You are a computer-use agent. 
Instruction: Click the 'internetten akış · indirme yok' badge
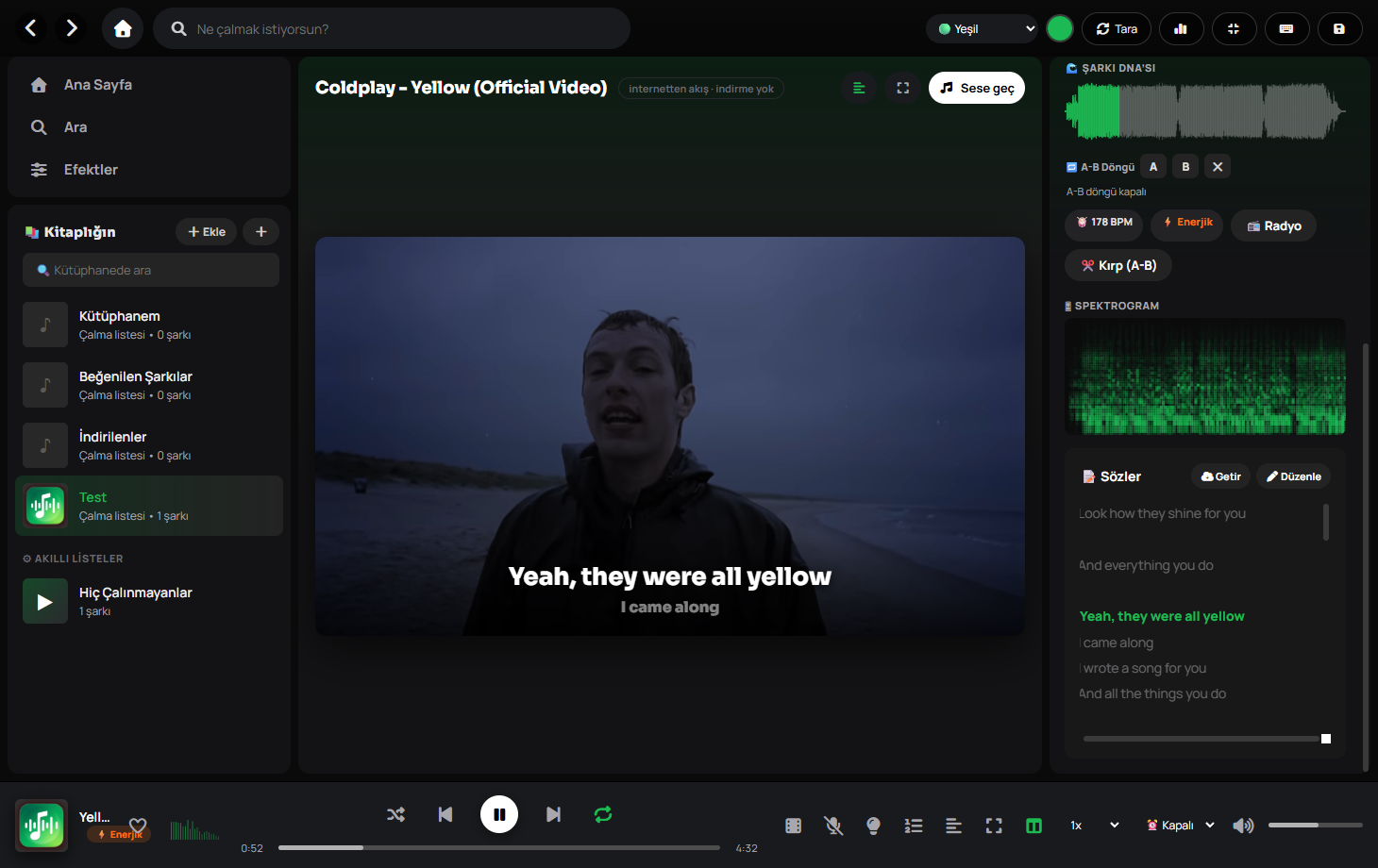click(x=701, y=89)
